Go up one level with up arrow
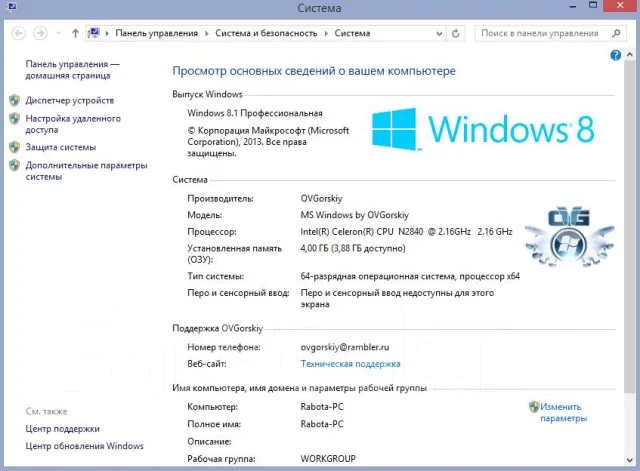This screenshot has height=471, width=640. point(75,33)
